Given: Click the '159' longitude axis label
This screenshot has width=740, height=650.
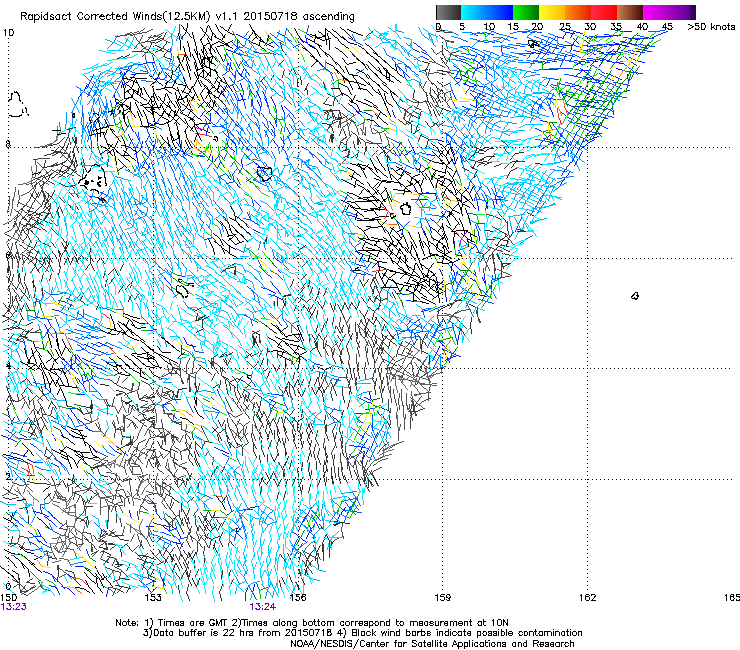Looking at the screenshot, I should [x=442, y=598].
